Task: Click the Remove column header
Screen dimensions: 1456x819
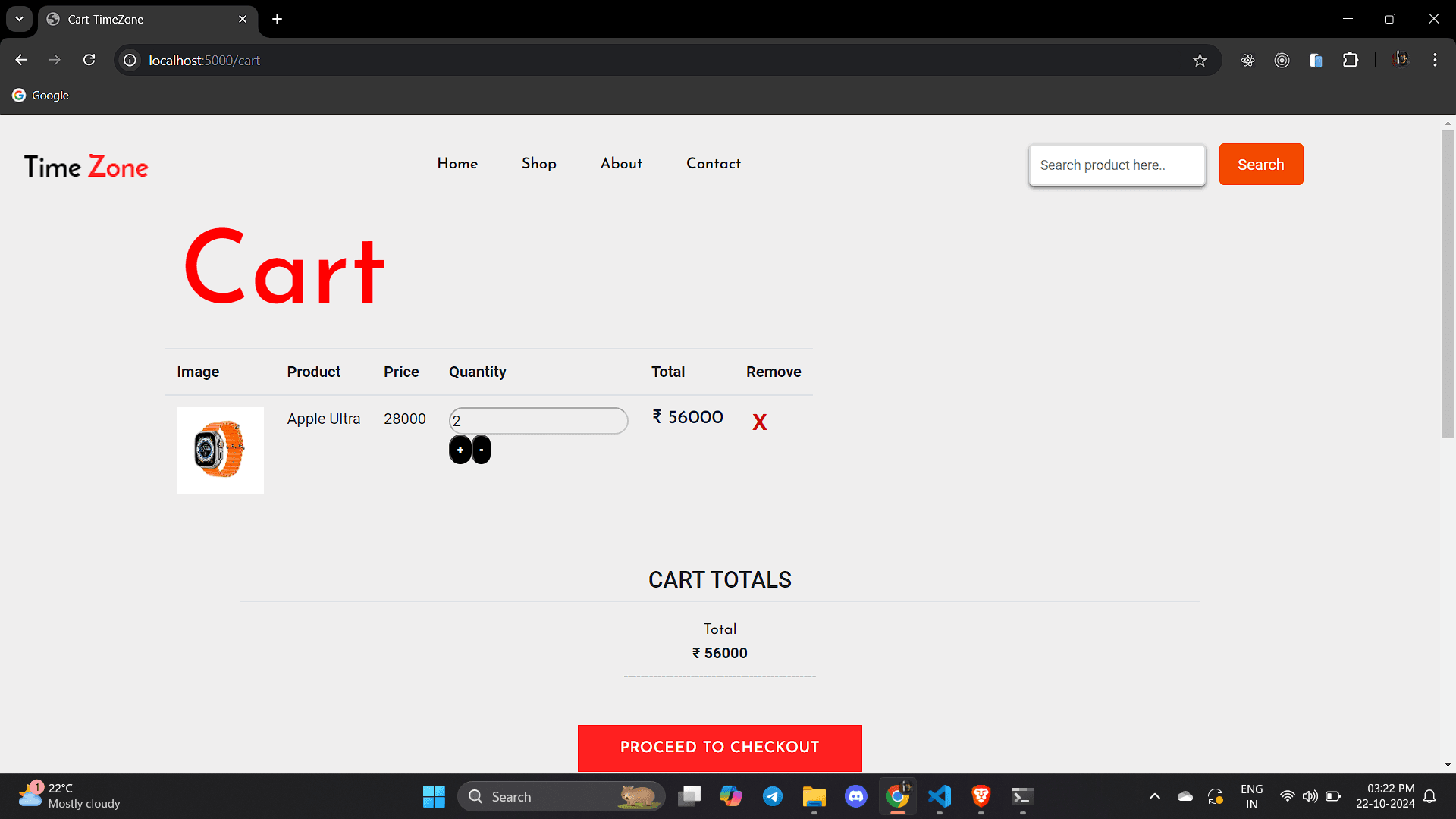Action: (773, 372)
